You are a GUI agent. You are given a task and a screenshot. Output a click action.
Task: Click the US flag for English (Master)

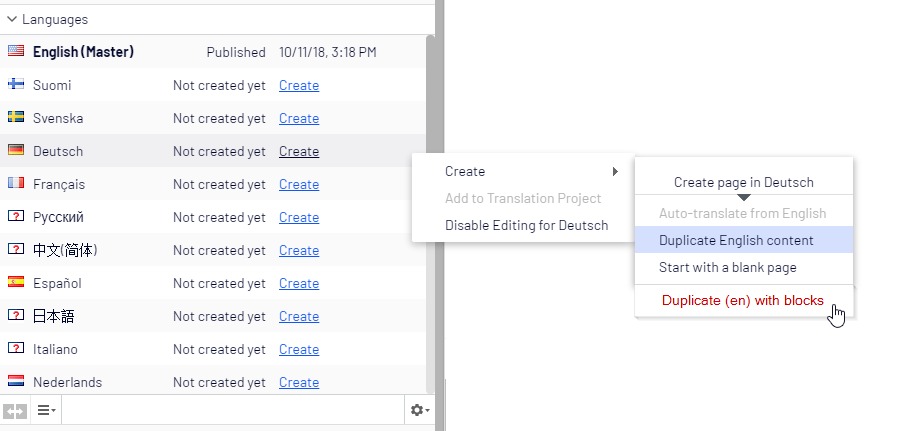(15, 52)
